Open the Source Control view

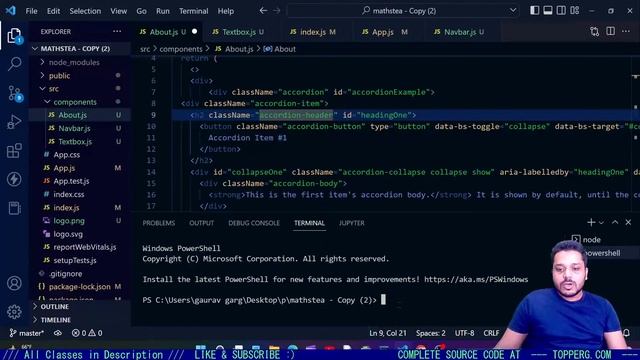coord(15,93)
